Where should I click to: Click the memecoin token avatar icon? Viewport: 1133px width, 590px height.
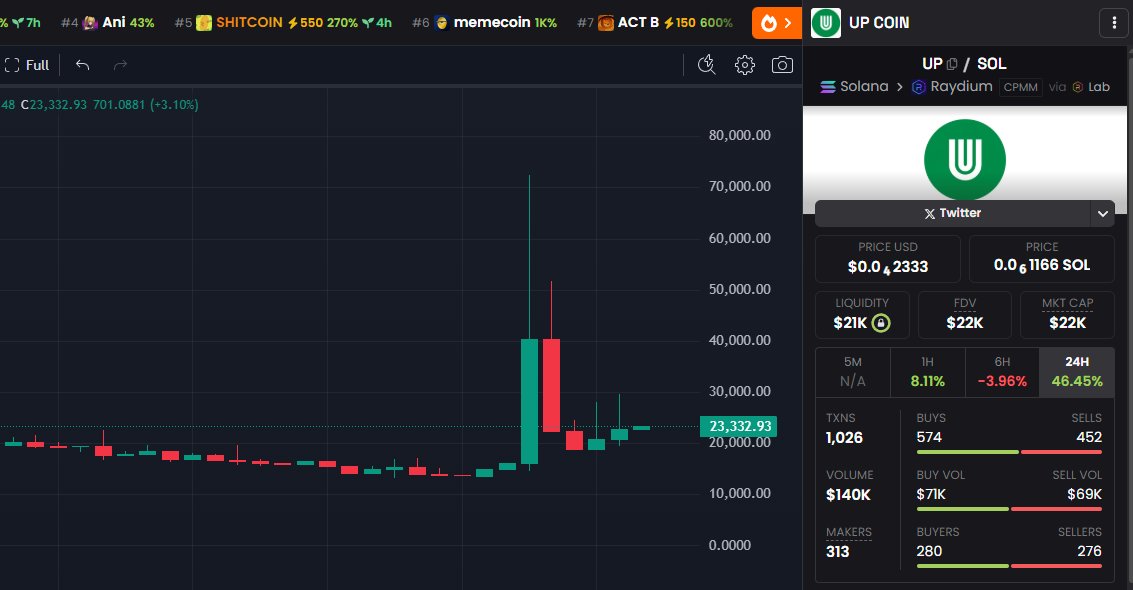click(x=441, y=23)
